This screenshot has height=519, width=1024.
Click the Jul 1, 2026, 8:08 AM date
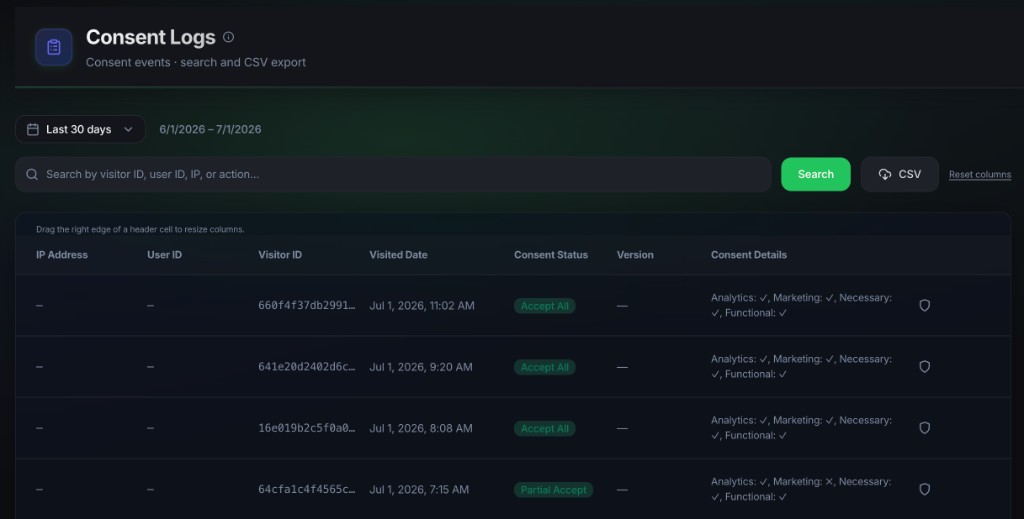[421, 428]
